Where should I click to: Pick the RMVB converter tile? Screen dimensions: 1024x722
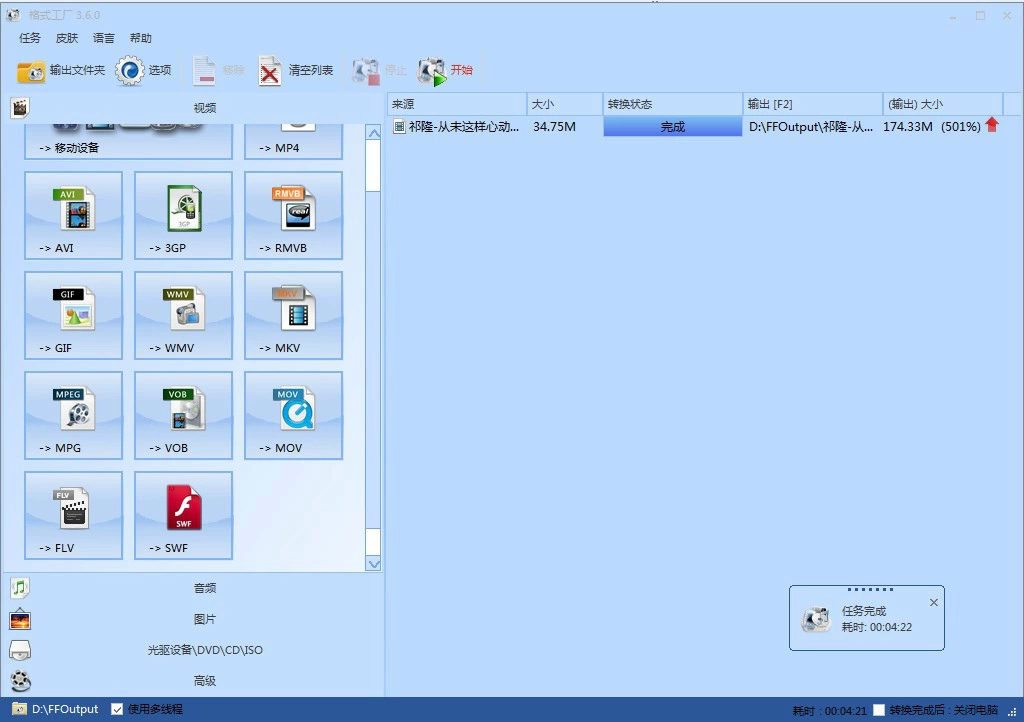click(x=293, y=215)
